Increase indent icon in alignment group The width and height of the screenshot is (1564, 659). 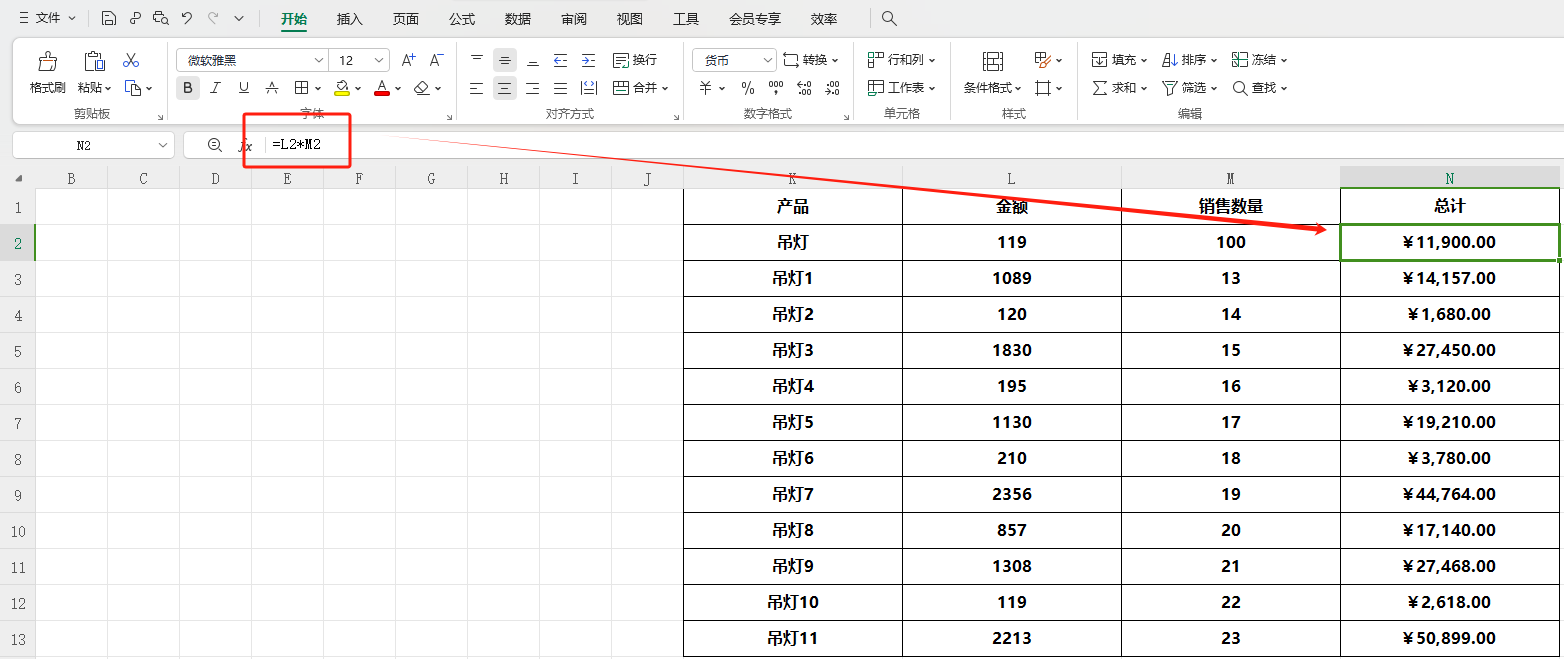coord(588,60)
